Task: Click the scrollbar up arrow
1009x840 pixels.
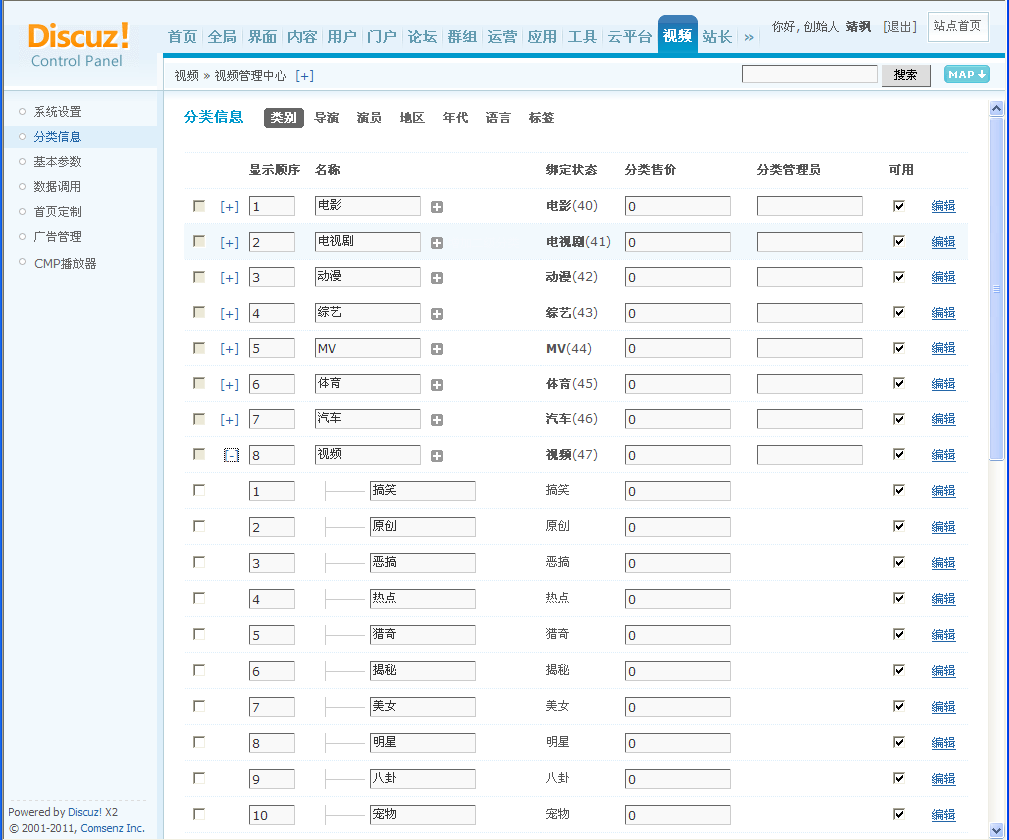Action: tap(996, 108)
